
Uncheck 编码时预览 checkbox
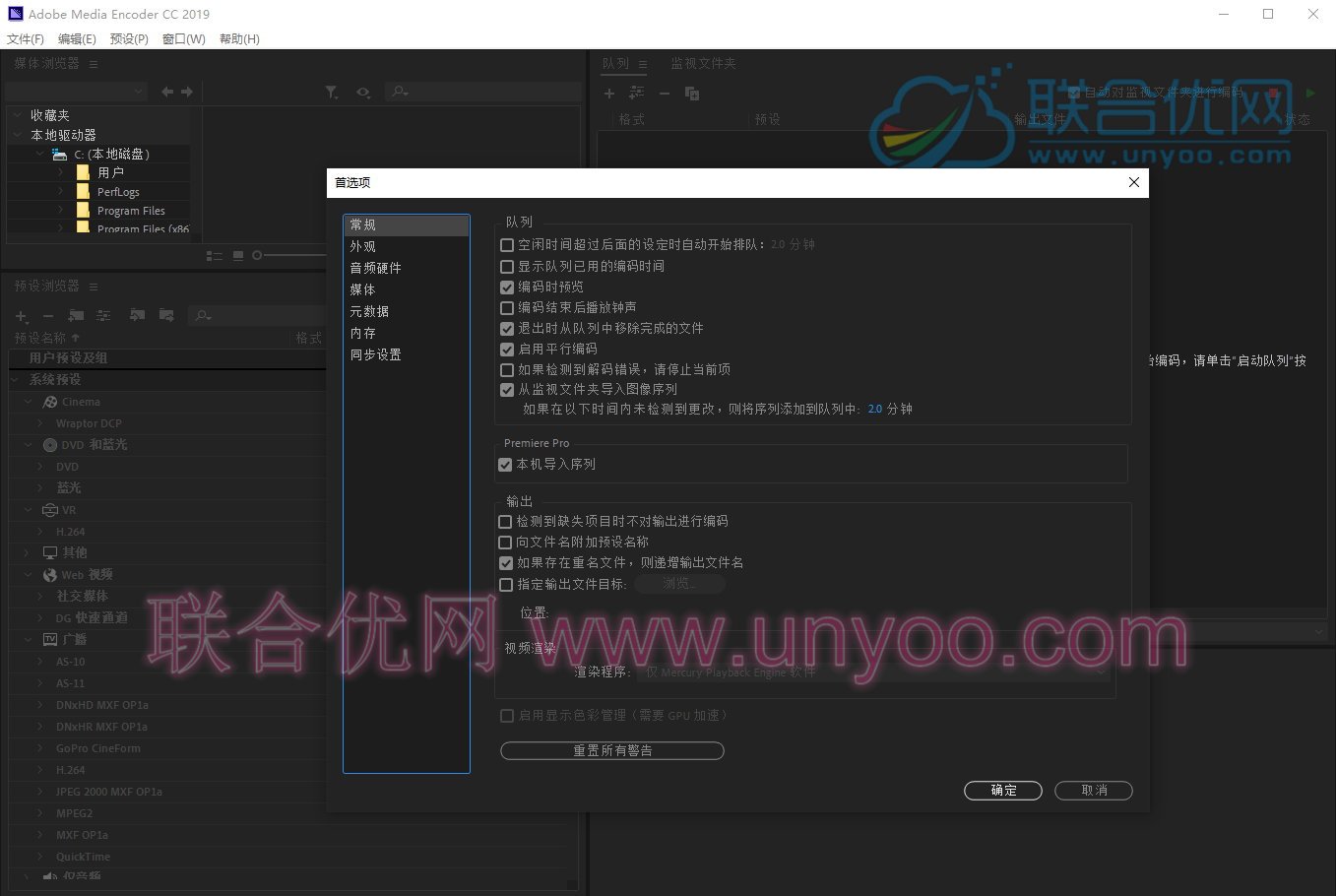point(507,288)
